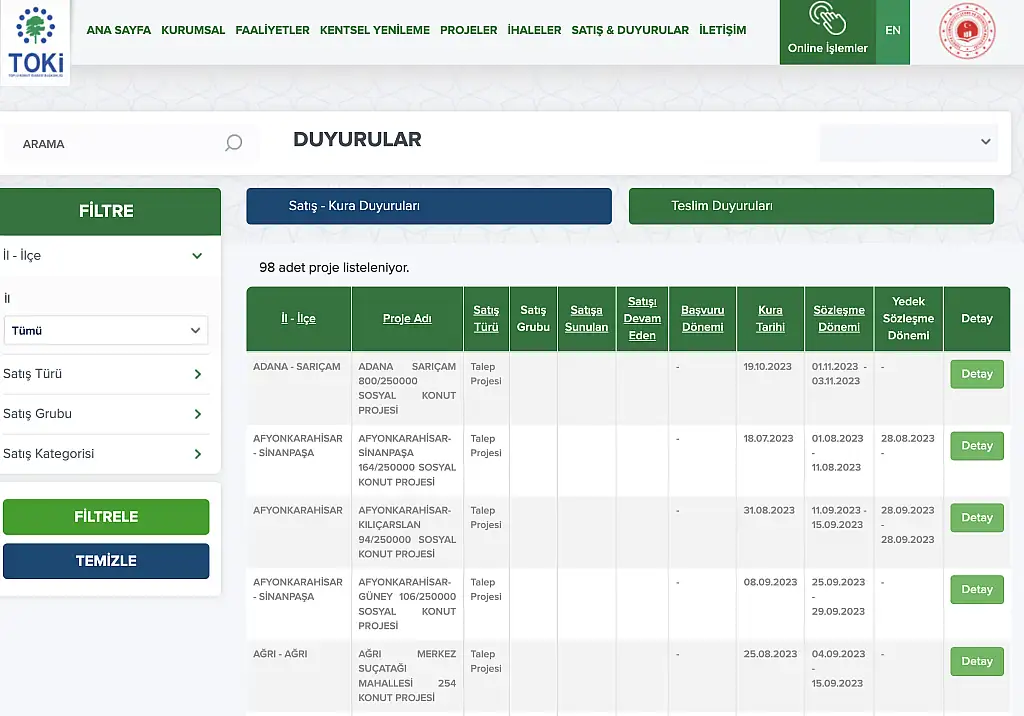The width and height of the screenshot is (1024, 716).
Task: Click the FİLTRELE button
Action: point(106,517)
